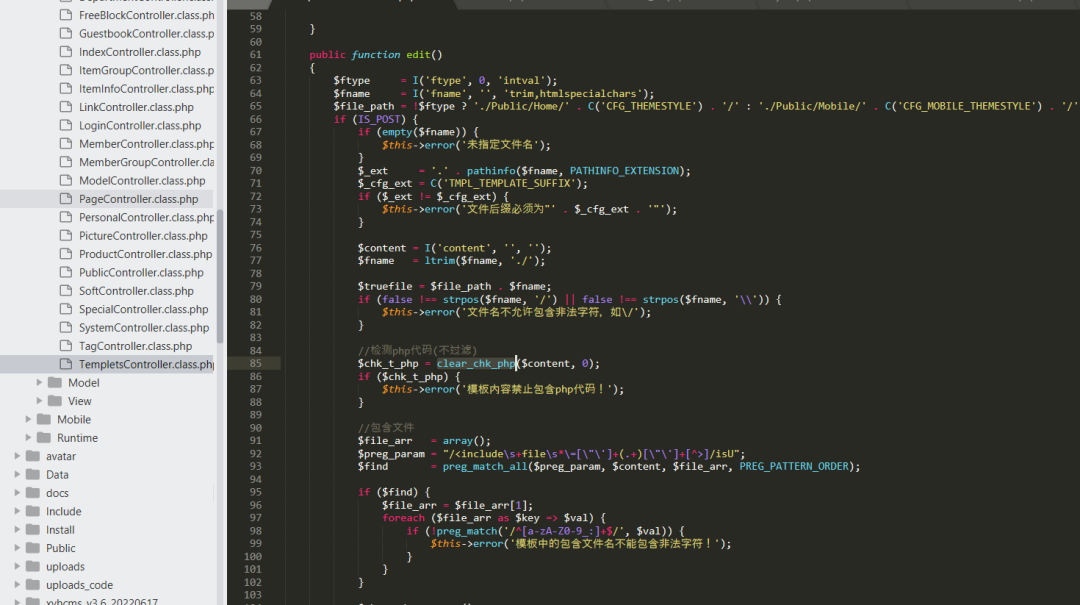Open PersonalController.class.php file

(147, 218)
